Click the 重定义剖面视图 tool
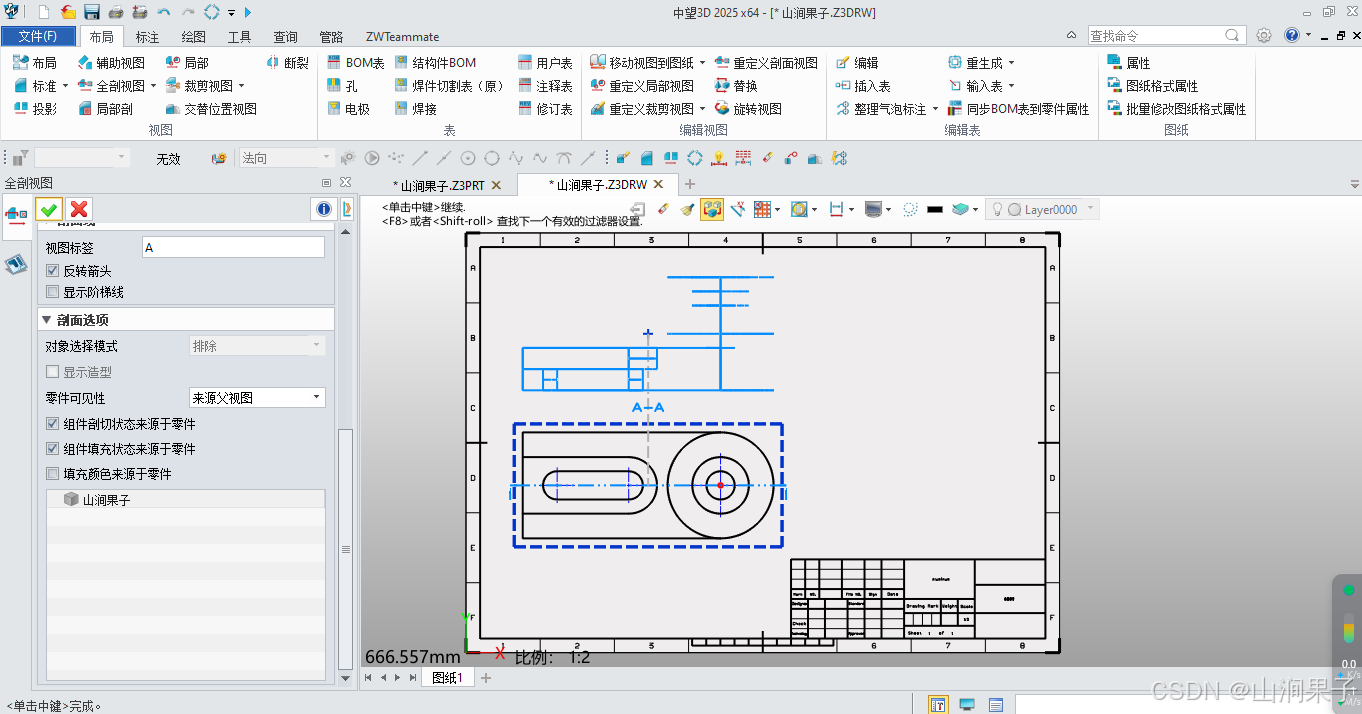 coord(766,62)
